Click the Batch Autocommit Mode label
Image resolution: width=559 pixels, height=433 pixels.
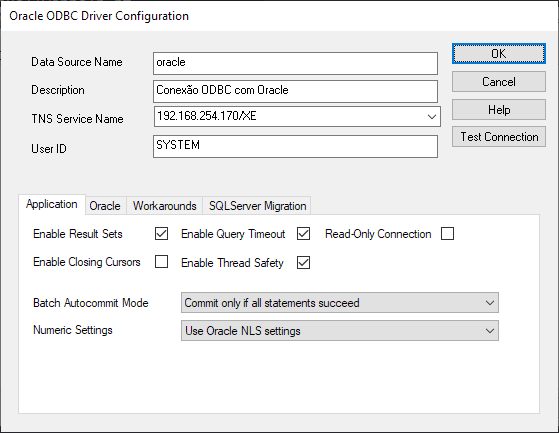click(x=91, y=303)
